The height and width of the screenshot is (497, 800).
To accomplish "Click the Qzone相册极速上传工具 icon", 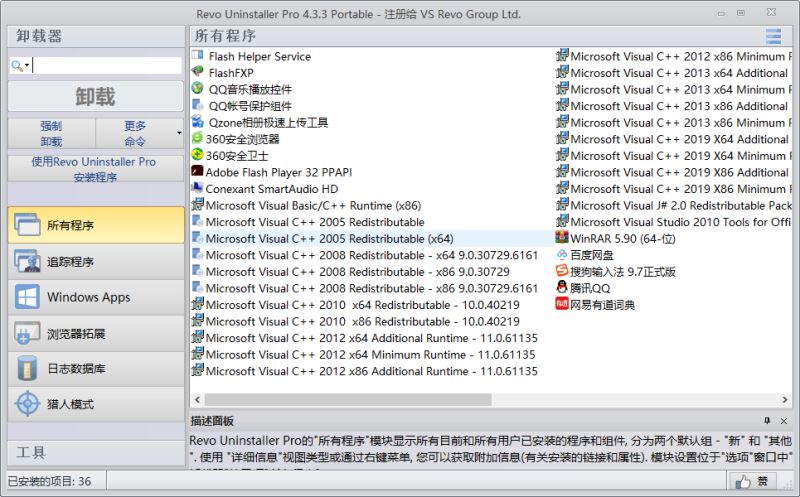I will 197,121.
